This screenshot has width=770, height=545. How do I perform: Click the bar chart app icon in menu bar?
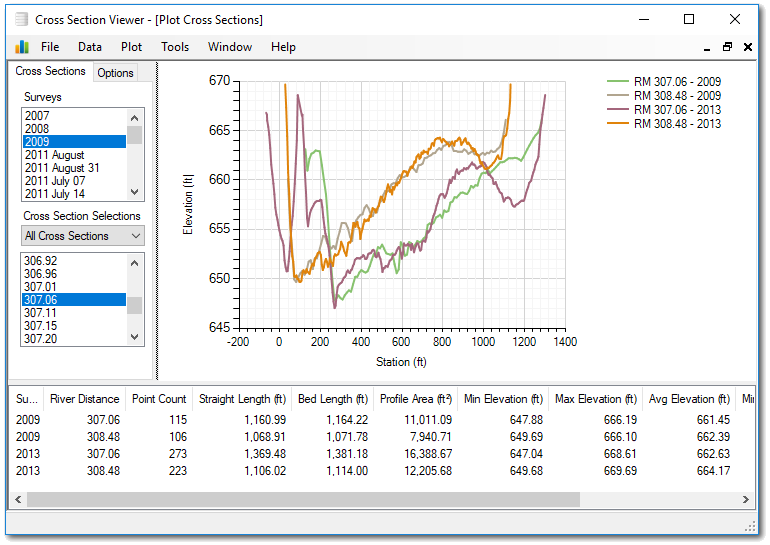22,47
